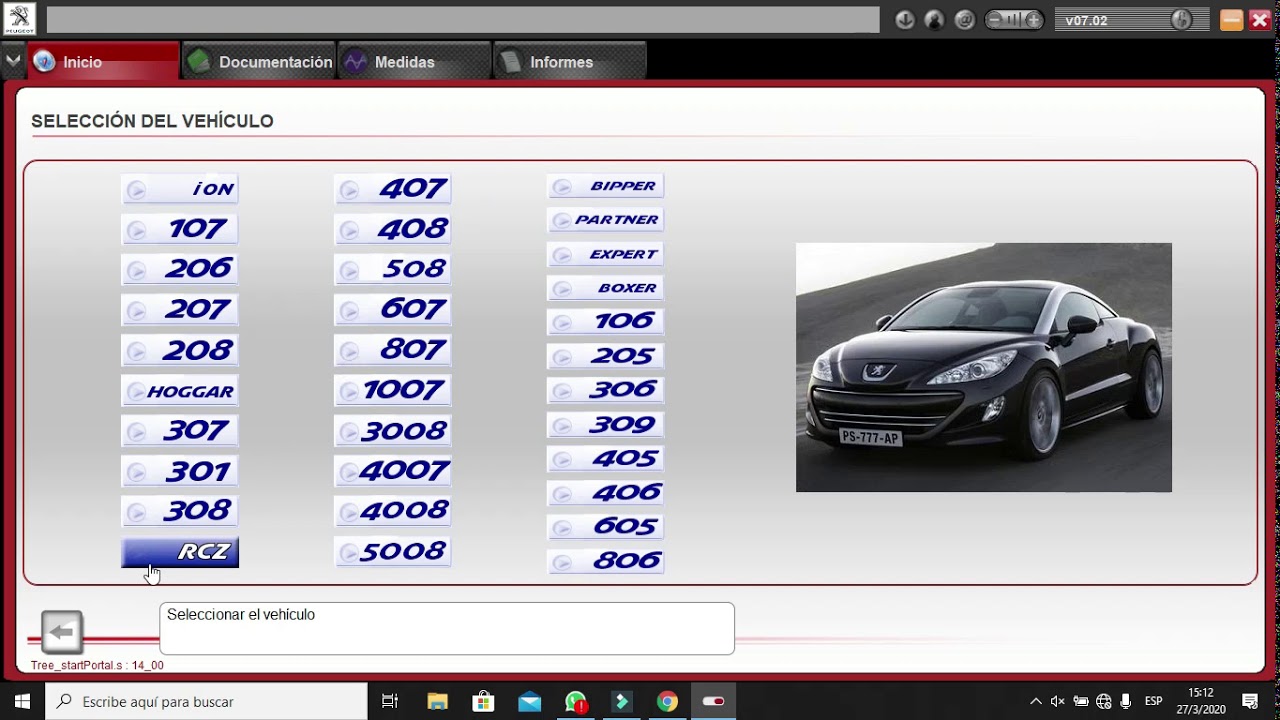Select the Expert vehicle

(x=606, y=254)
